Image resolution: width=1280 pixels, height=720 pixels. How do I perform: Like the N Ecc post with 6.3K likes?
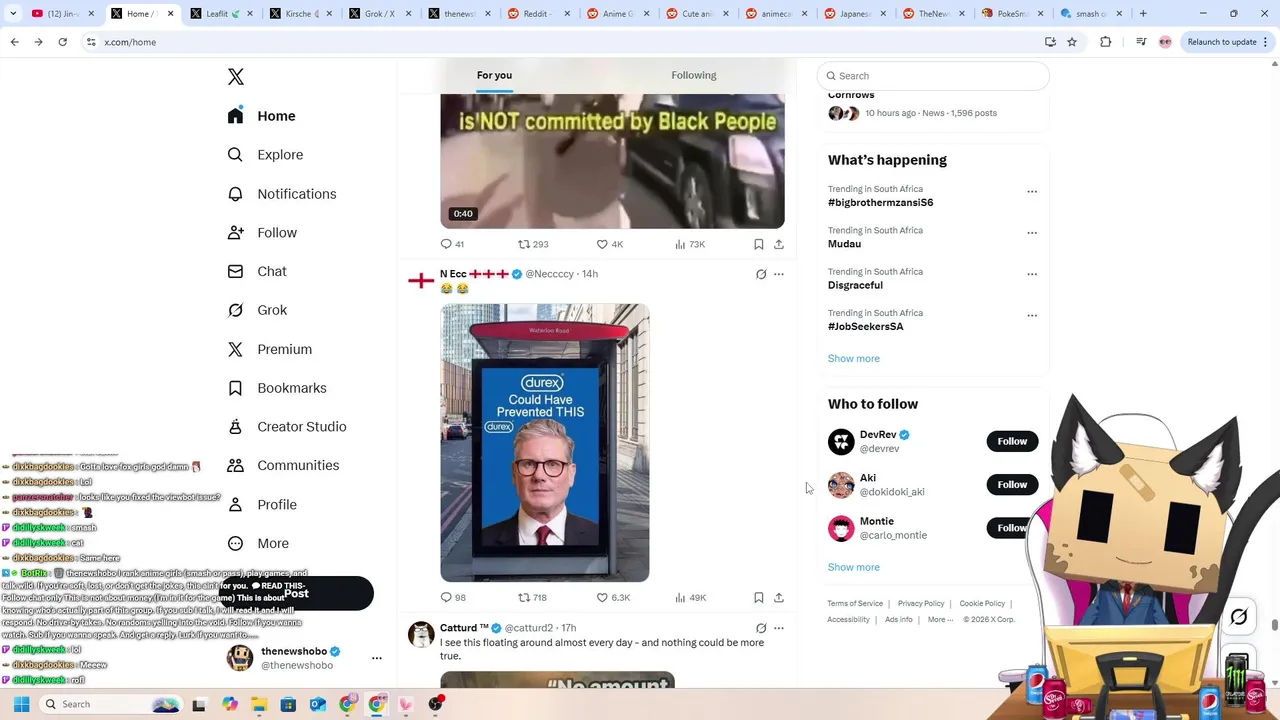(x=613, y=598)
